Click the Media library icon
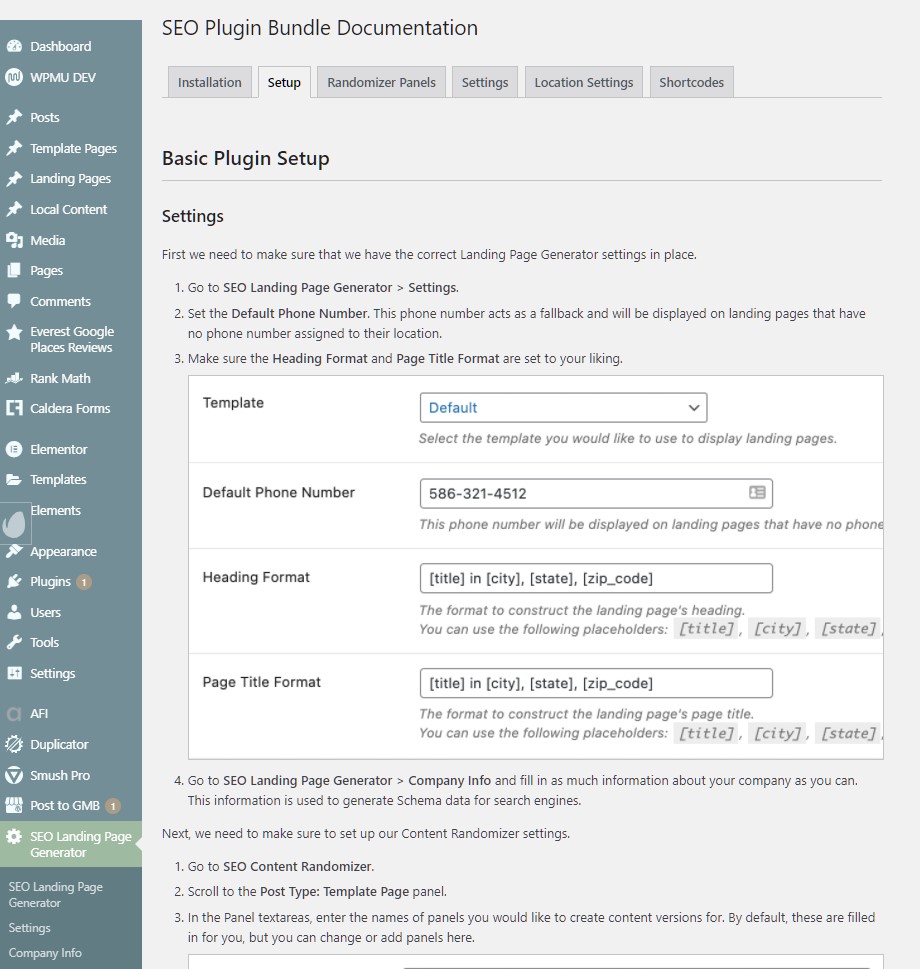The height and width of the screenshot is (969, 920). (x=14, y=240)
